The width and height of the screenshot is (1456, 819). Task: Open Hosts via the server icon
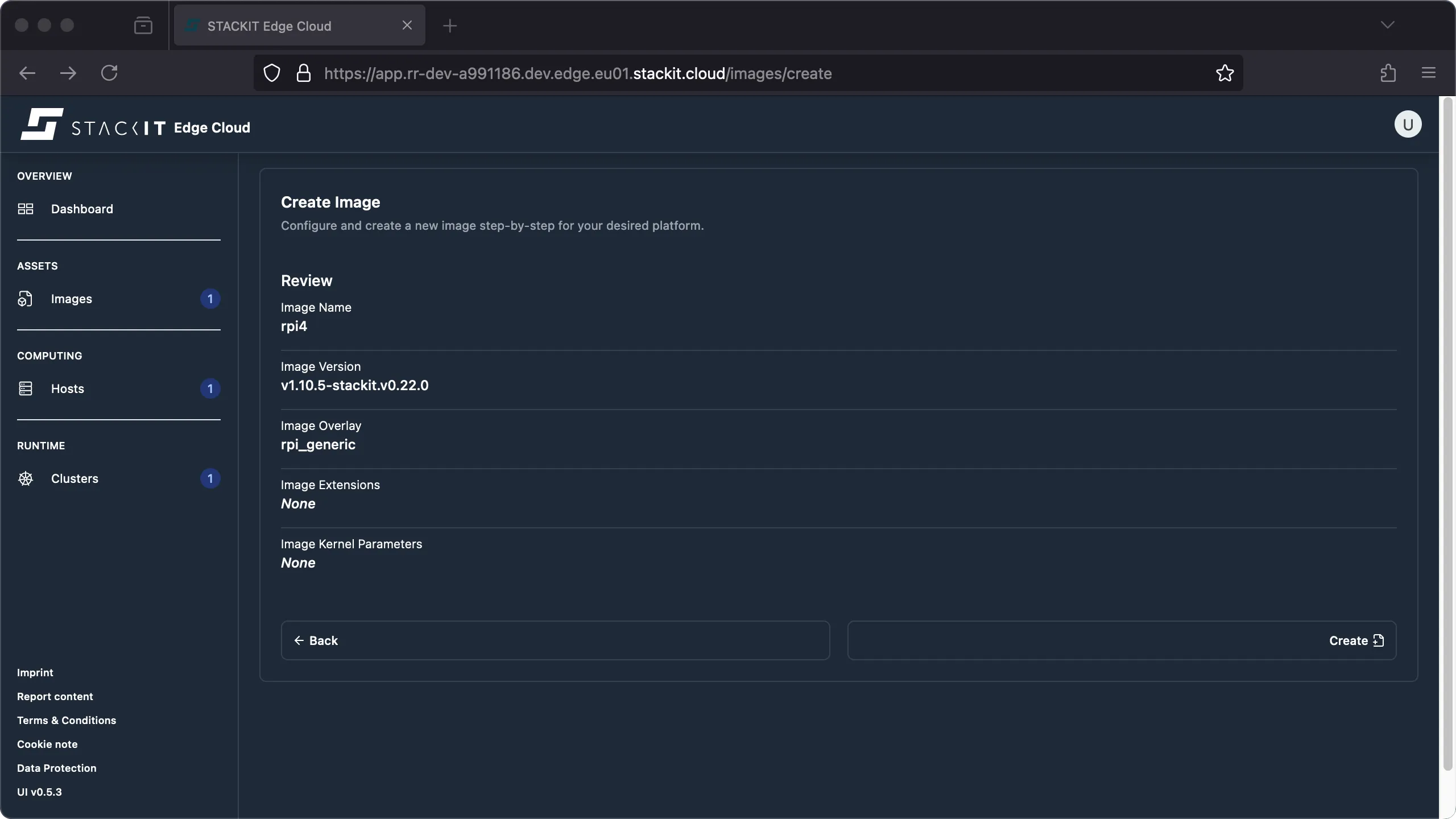(26, 388)
